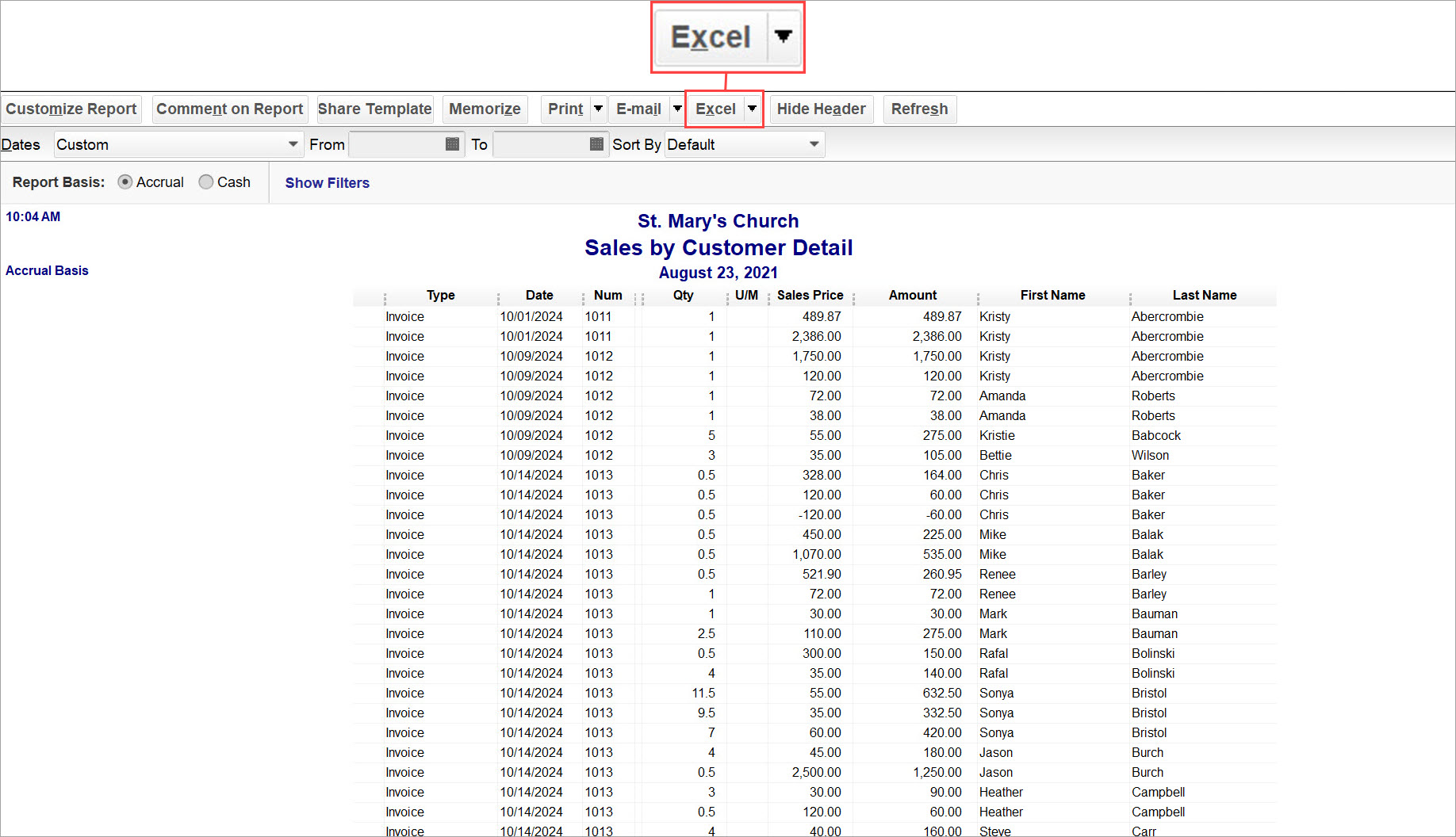This screenshot has height=837, width=1456.
Task: Expand the Excel dropdown arrow in toolbar
Action: [753, 109]
